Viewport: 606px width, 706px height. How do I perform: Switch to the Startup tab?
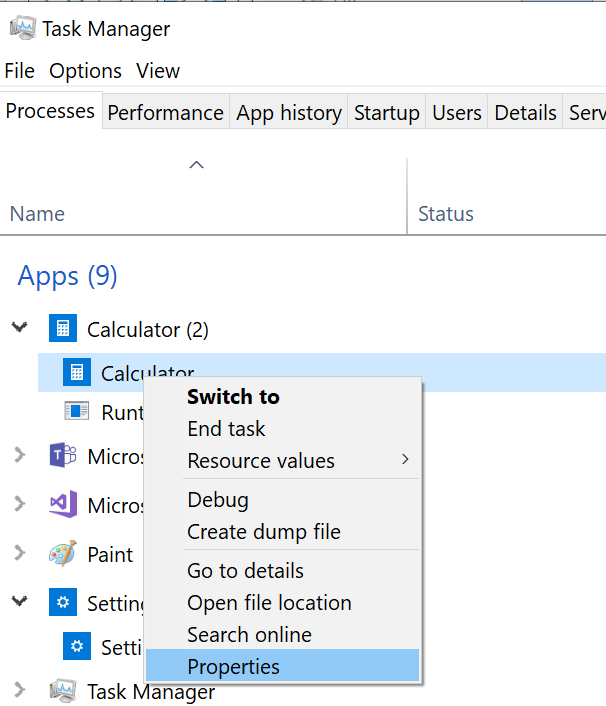pos(387,113)
